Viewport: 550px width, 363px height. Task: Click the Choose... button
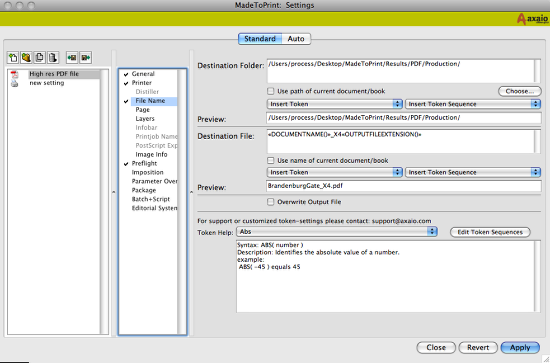click(519, 91)
